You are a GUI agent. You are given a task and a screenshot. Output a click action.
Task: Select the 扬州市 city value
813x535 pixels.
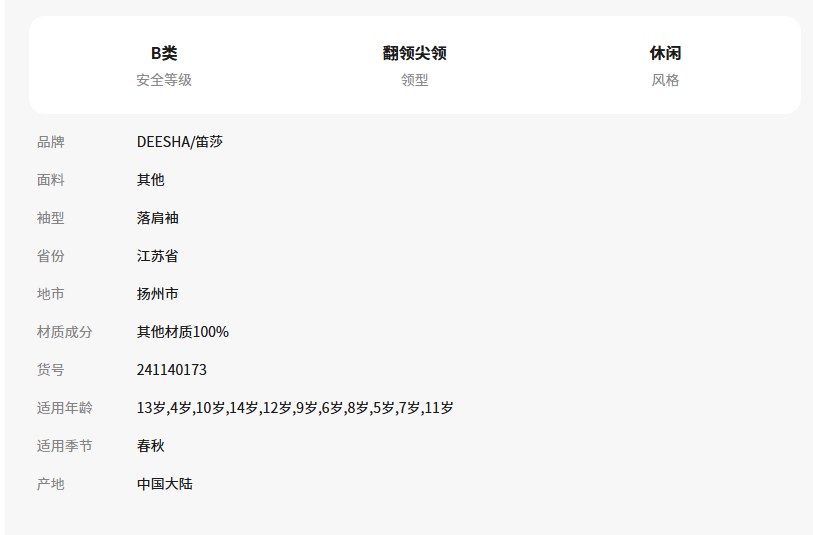(x=158, y=294)
